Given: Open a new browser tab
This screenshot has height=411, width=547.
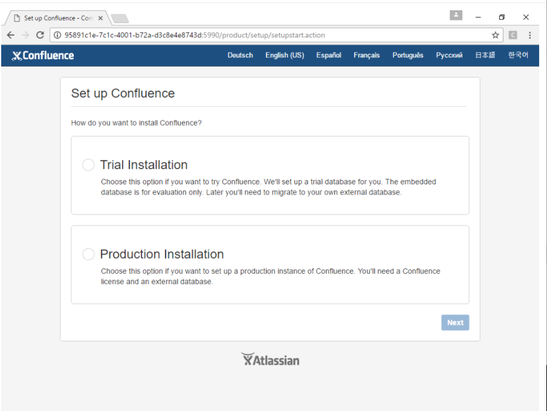Looking at the screenshot, I should tap(120, 18).
